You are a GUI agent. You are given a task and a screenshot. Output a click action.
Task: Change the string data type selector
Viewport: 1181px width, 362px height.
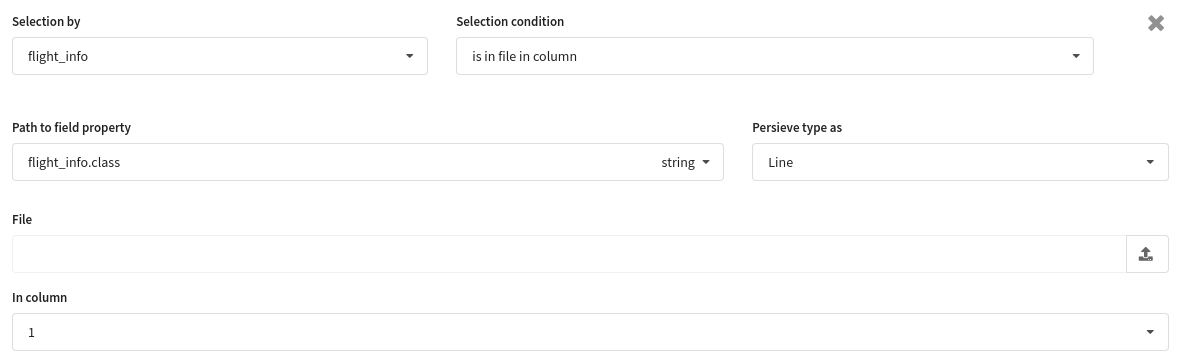(x=685, y=162)
